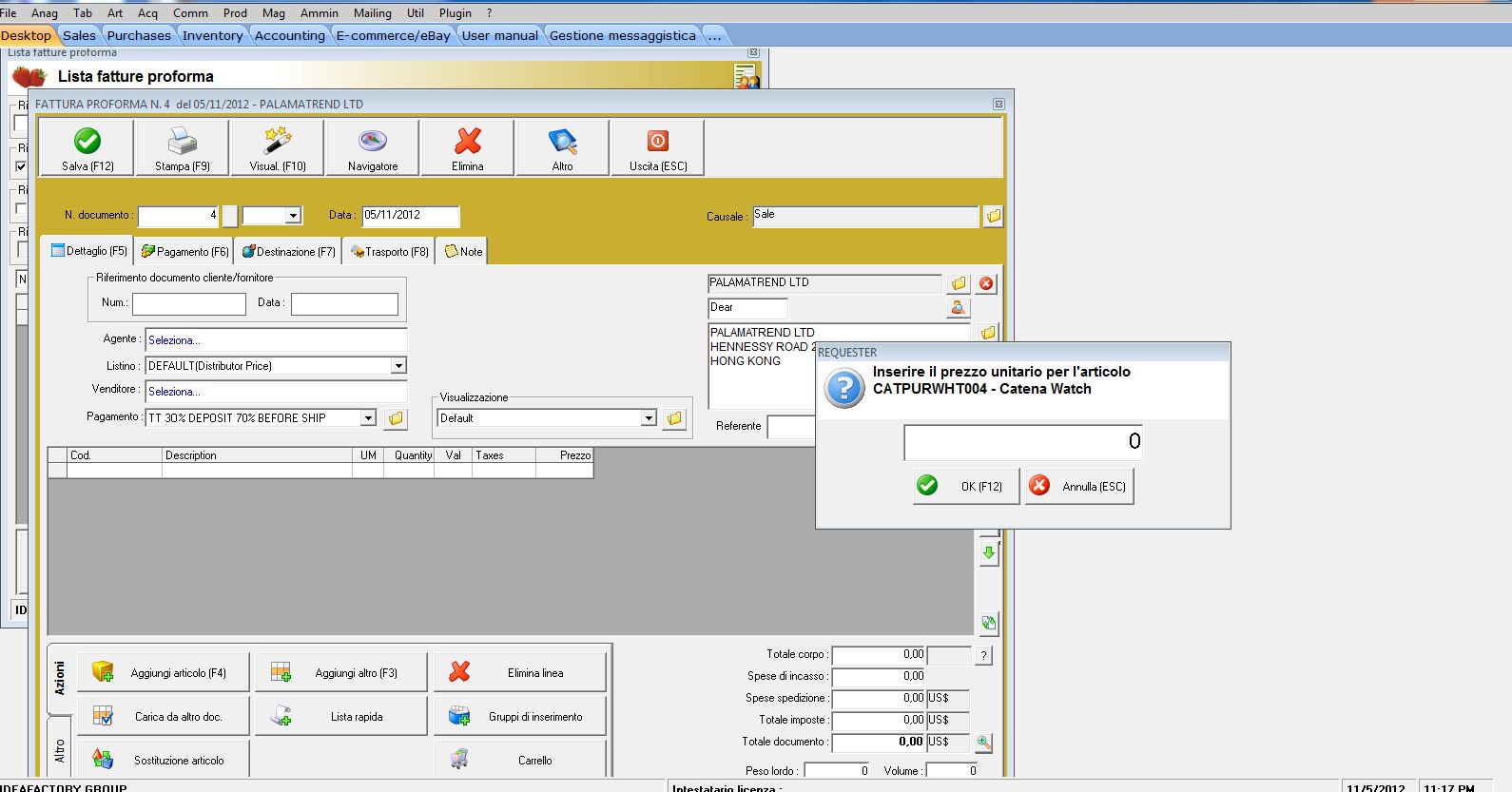Exit with Uscita (ESC)
Image resolution: width=1512 pixels, height=792 pixels.
(x=658, y=148)
